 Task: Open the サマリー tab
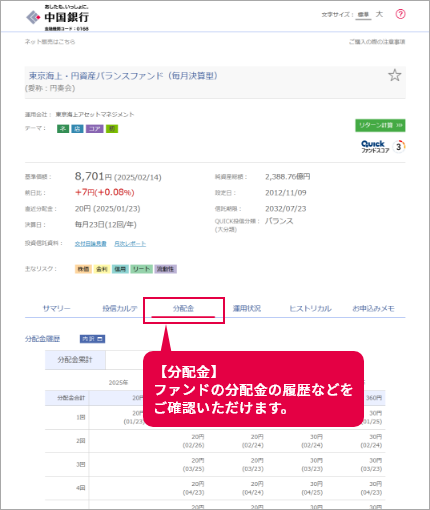57,309
